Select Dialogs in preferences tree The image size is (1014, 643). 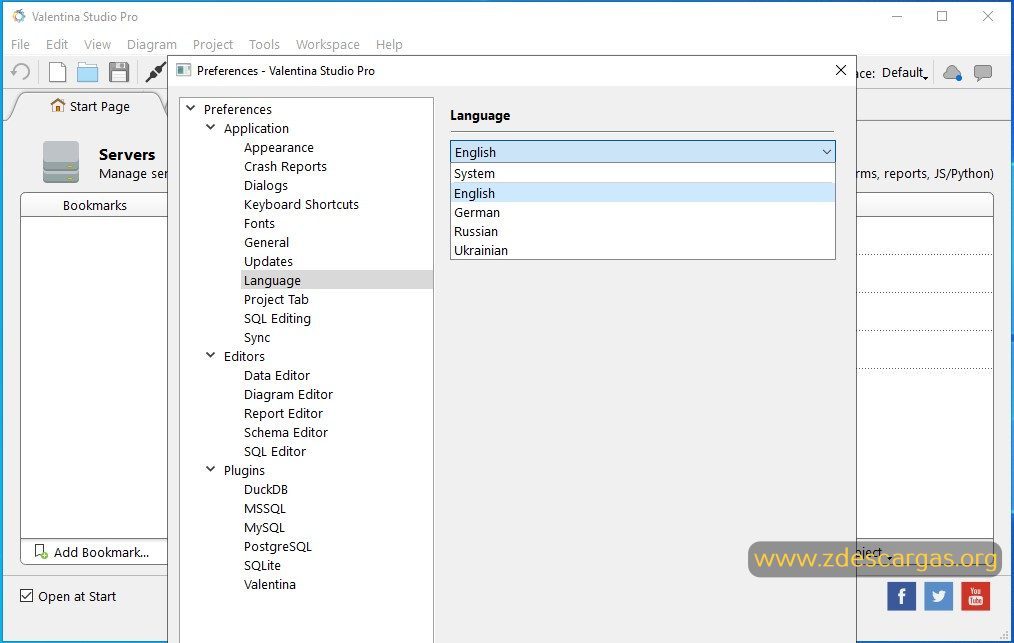click(x=266, y=185)
